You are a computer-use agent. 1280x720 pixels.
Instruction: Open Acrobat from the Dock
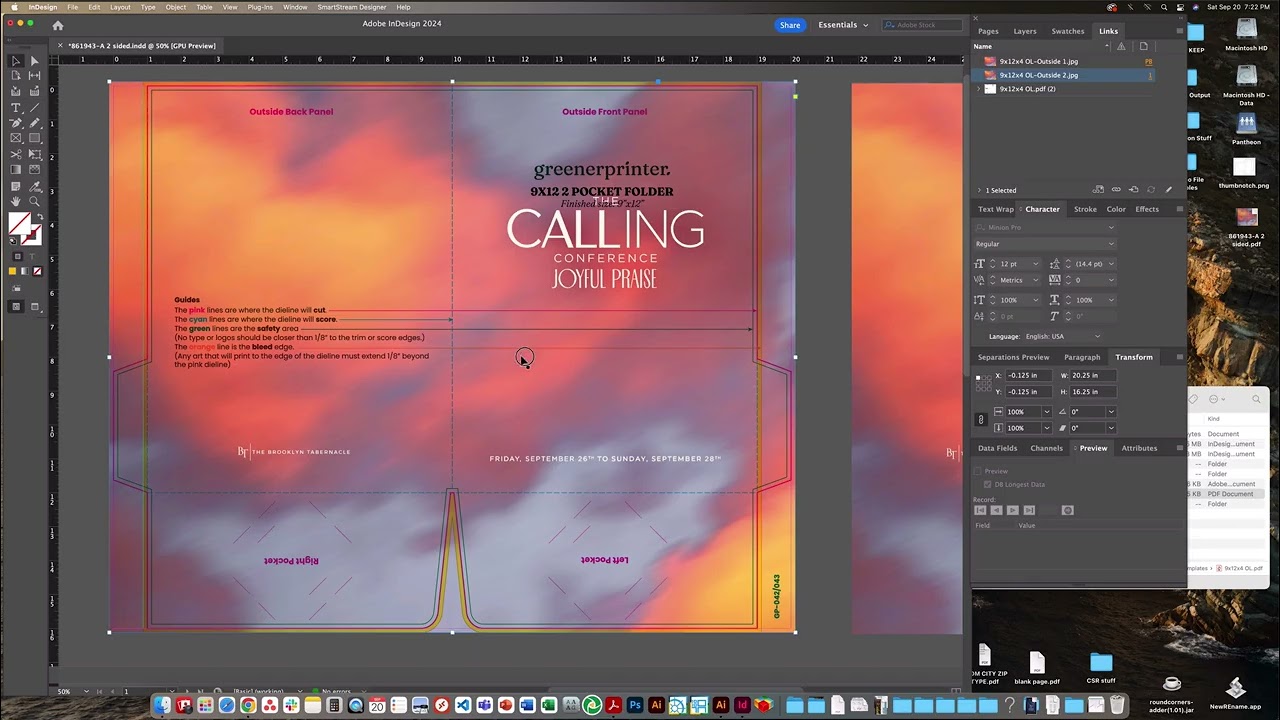(613, 705)
